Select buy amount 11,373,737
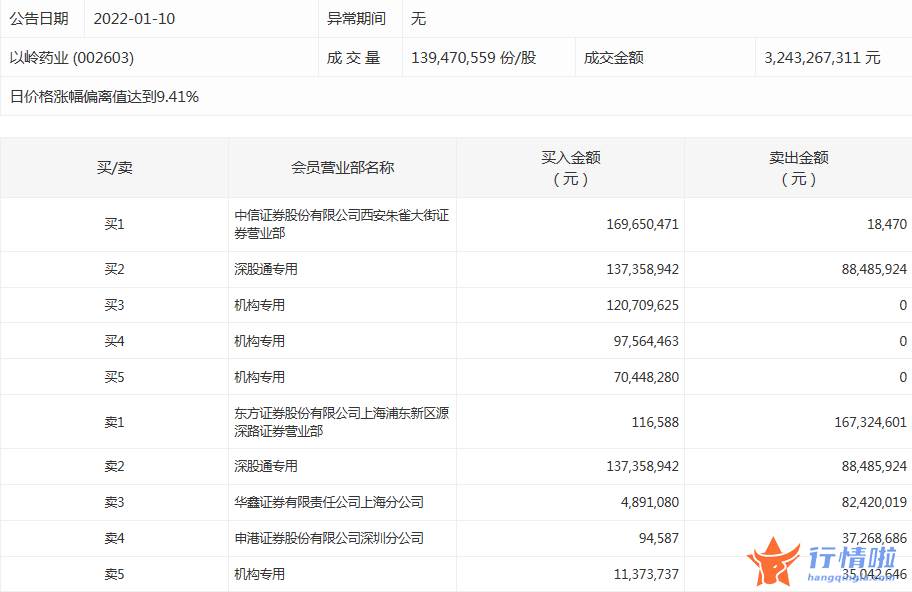 (646, 575)
